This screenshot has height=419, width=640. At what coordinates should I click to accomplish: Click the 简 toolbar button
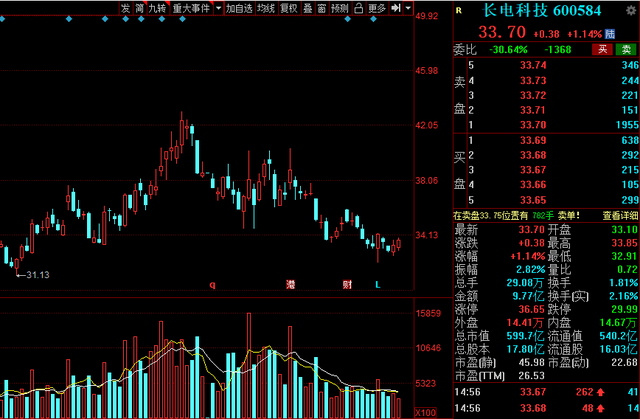[140, 8]
